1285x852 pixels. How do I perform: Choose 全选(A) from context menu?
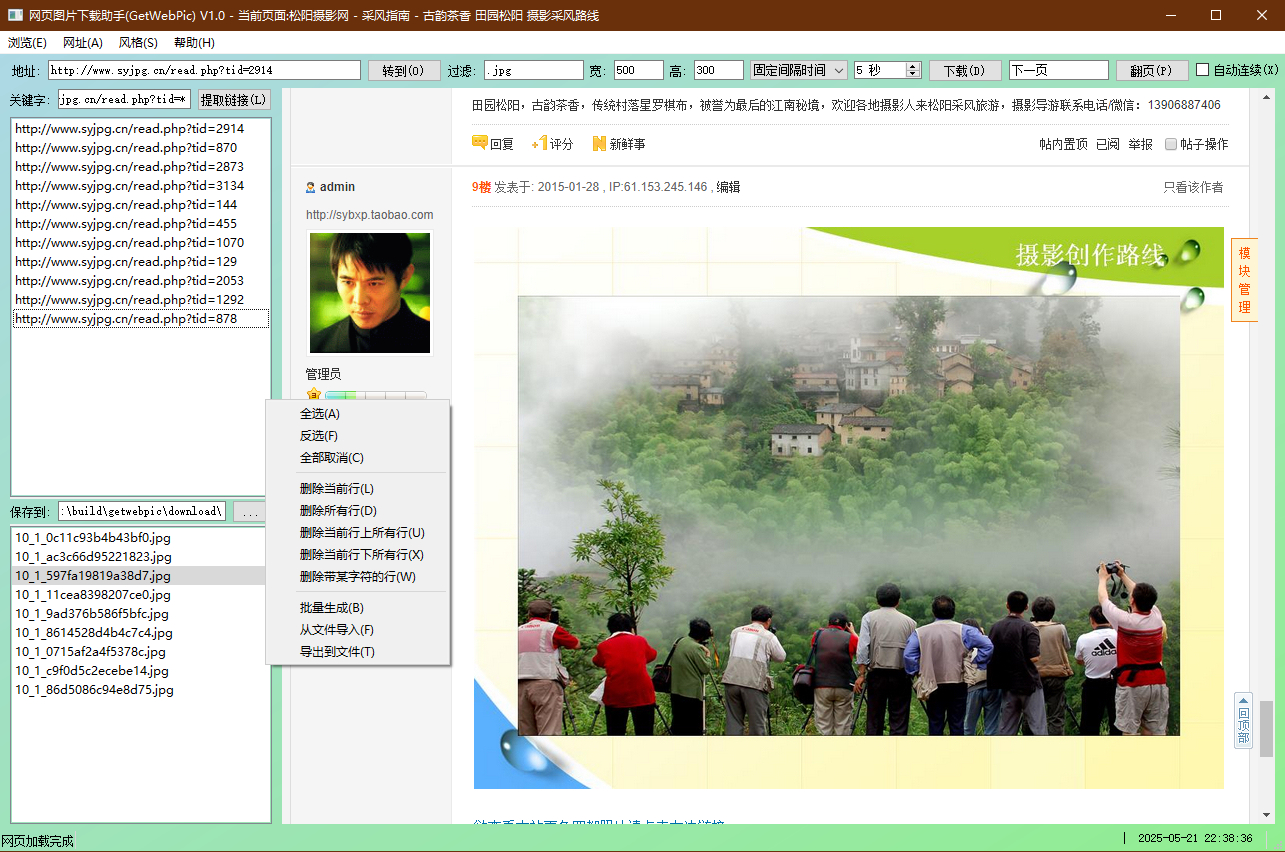[x=358, y=414]
